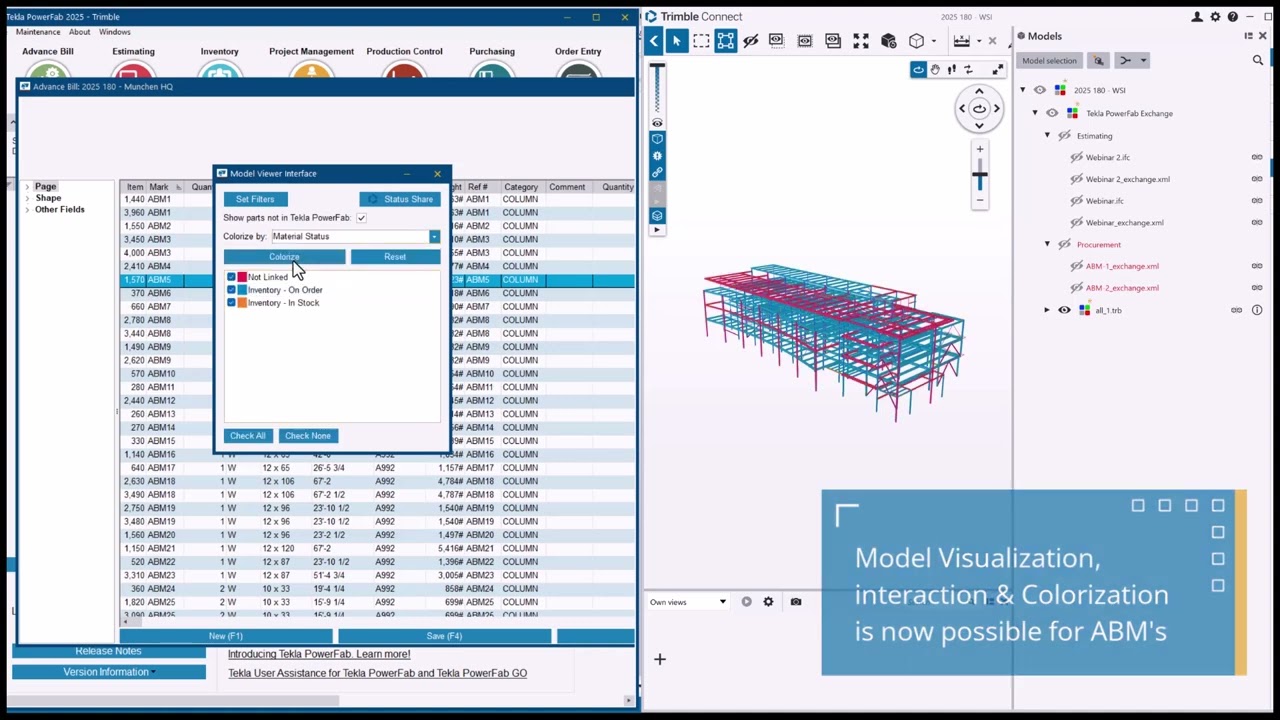Show the ABM-1_exchange.xml model
The image size is (1280, 720).
coord(1076,266)
